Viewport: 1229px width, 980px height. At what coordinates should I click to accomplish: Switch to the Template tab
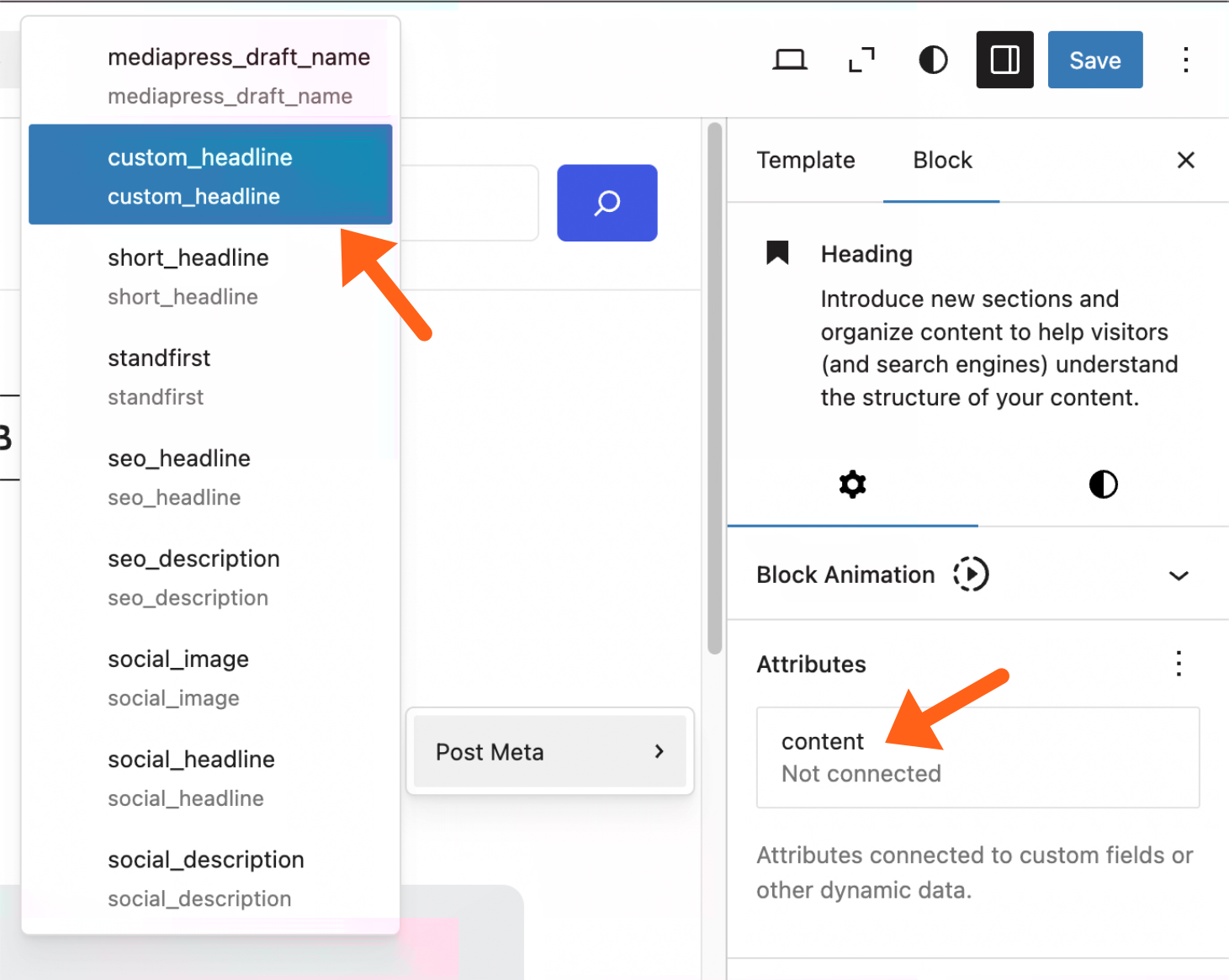[x=805, y=160]
